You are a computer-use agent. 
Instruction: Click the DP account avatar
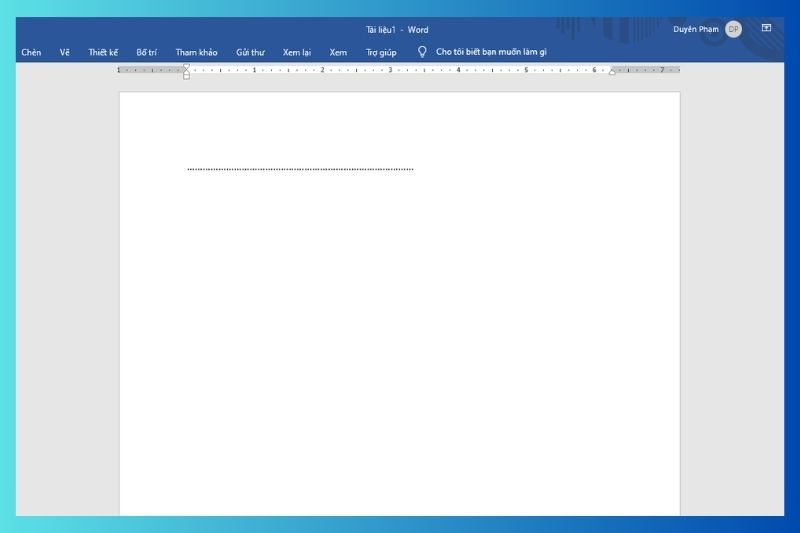pyautogui.click(x=733, y=29)
